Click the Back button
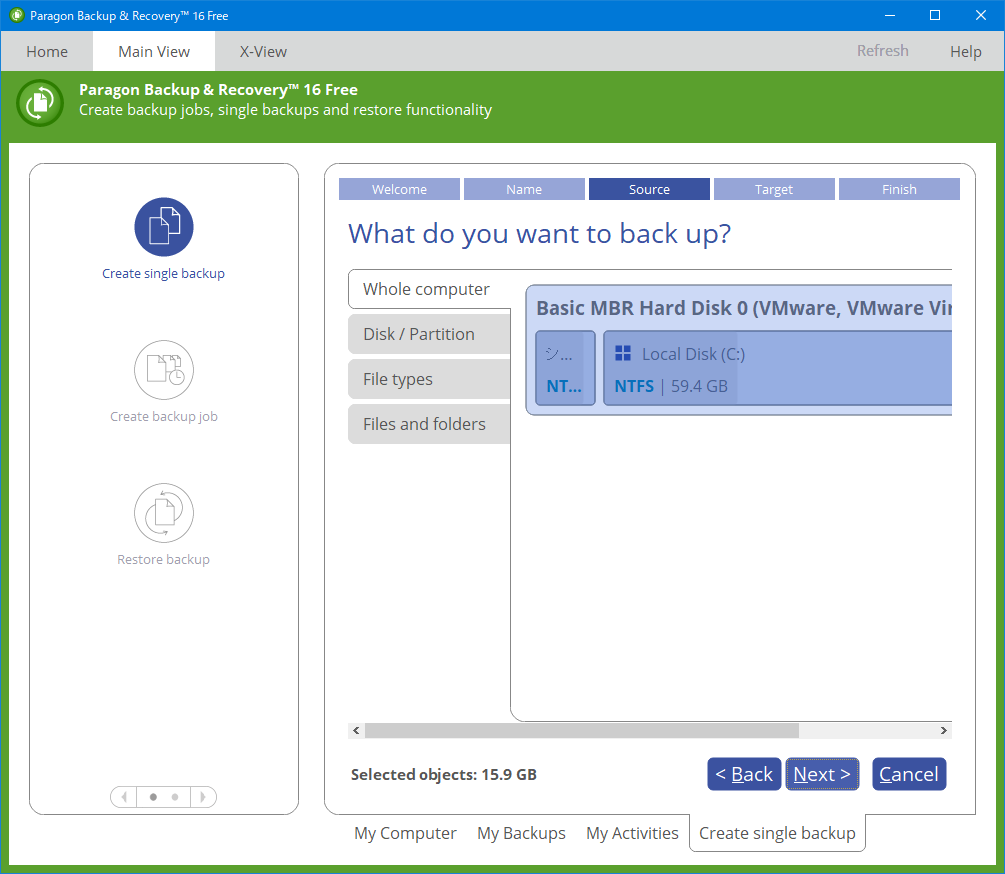1005x874 pixels. (744, 774)
